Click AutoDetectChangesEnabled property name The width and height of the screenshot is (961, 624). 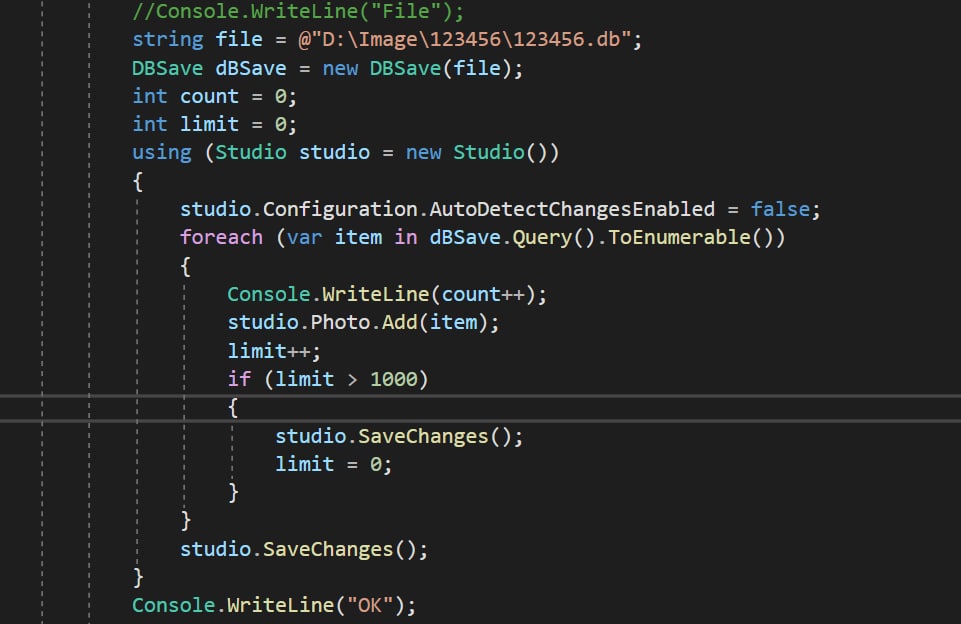[572, 209]
